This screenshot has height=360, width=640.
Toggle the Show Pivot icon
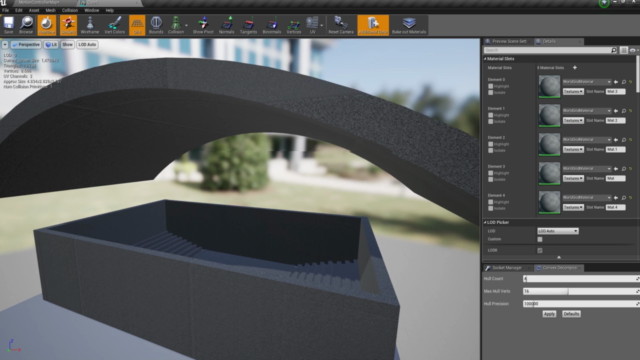[203, 25]
